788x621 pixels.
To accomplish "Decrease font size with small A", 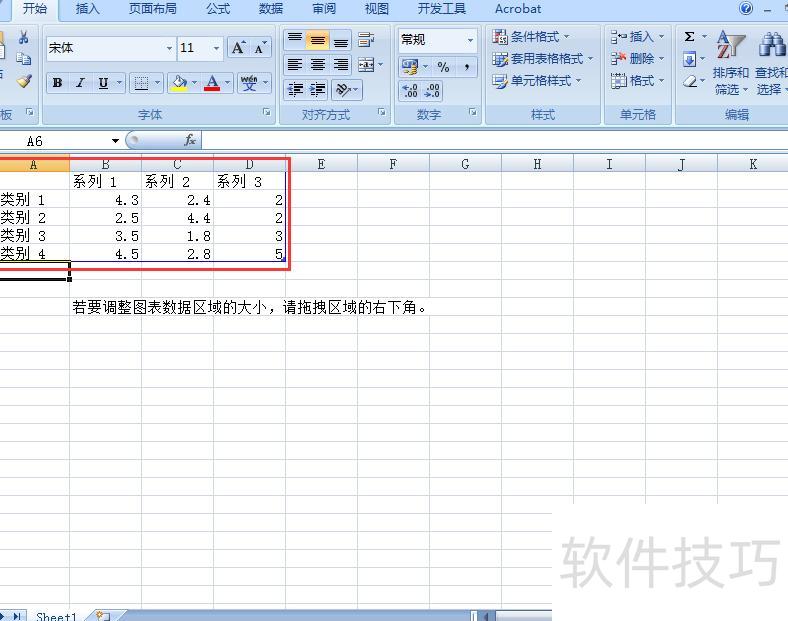I will pyautogui.click(x=260, y=48).
